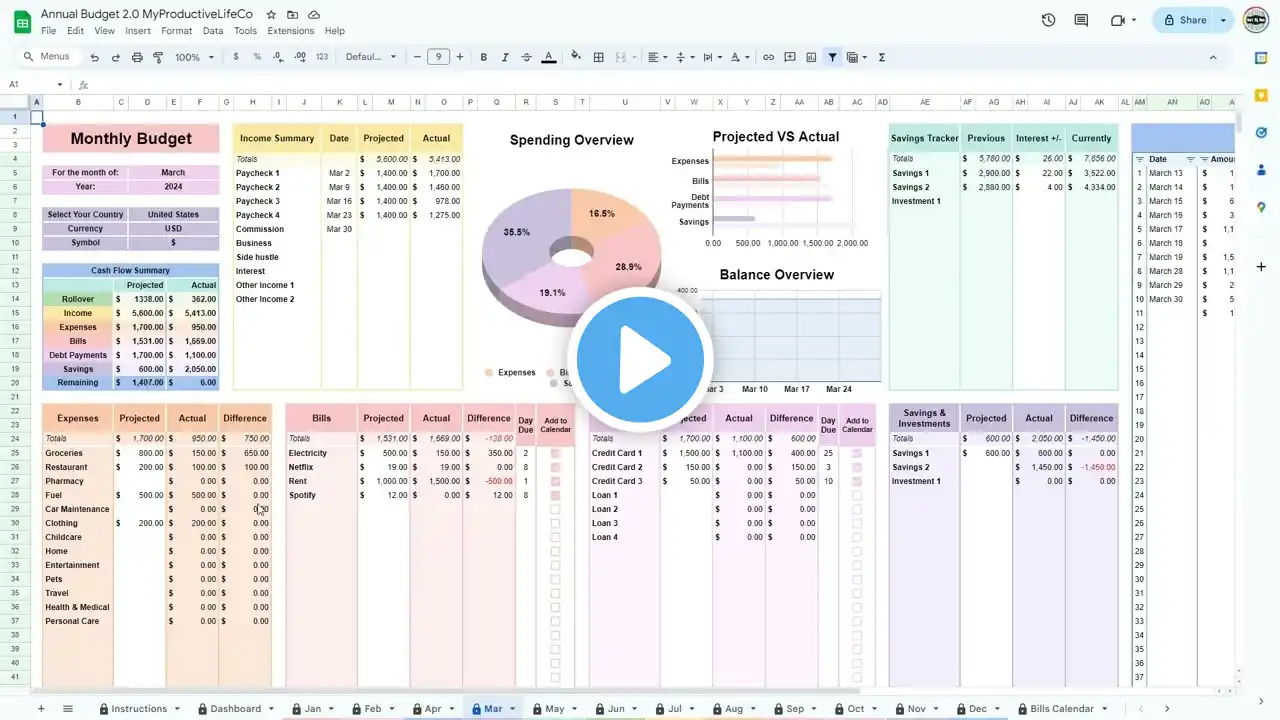The image size is (1280, 720).
Task: Click the Borders grid icon
Action: tap(599, 57)
